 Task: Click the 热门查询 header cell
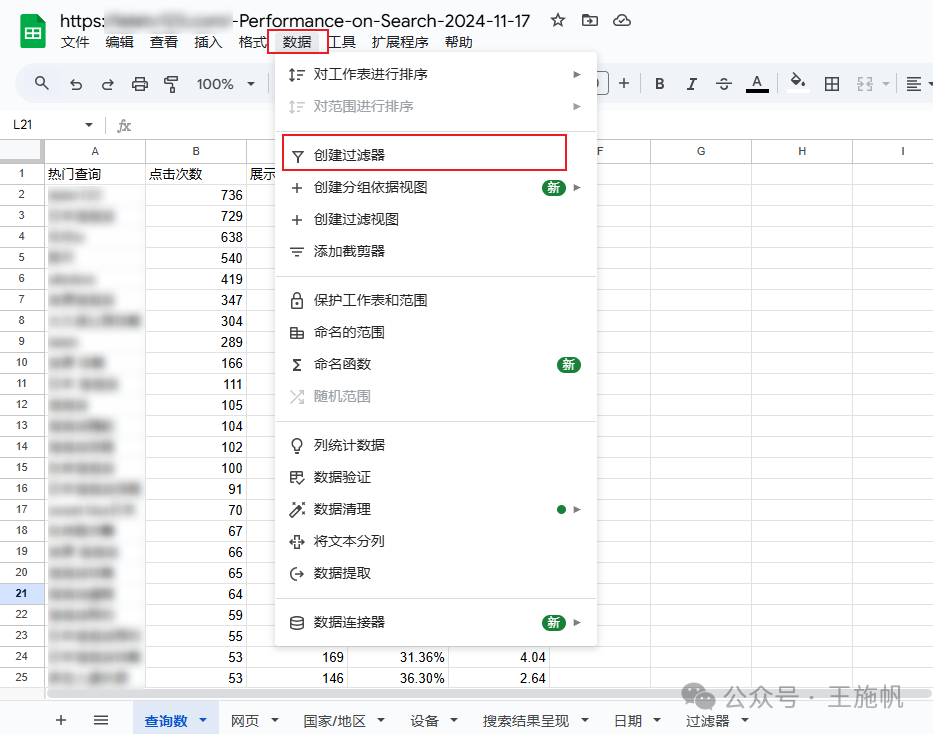coord(95,174)
